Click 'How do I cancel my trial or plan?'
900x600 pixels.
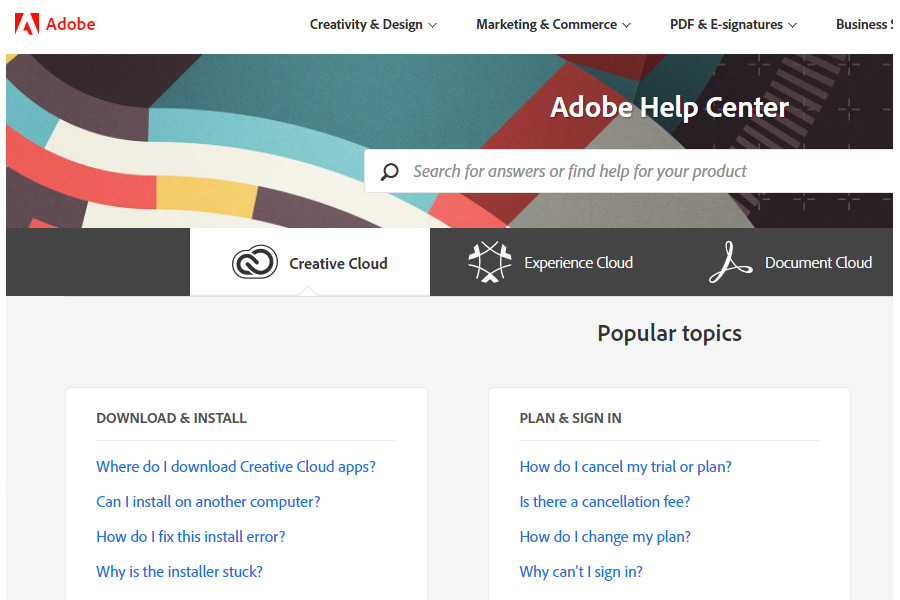pos(625,467)
